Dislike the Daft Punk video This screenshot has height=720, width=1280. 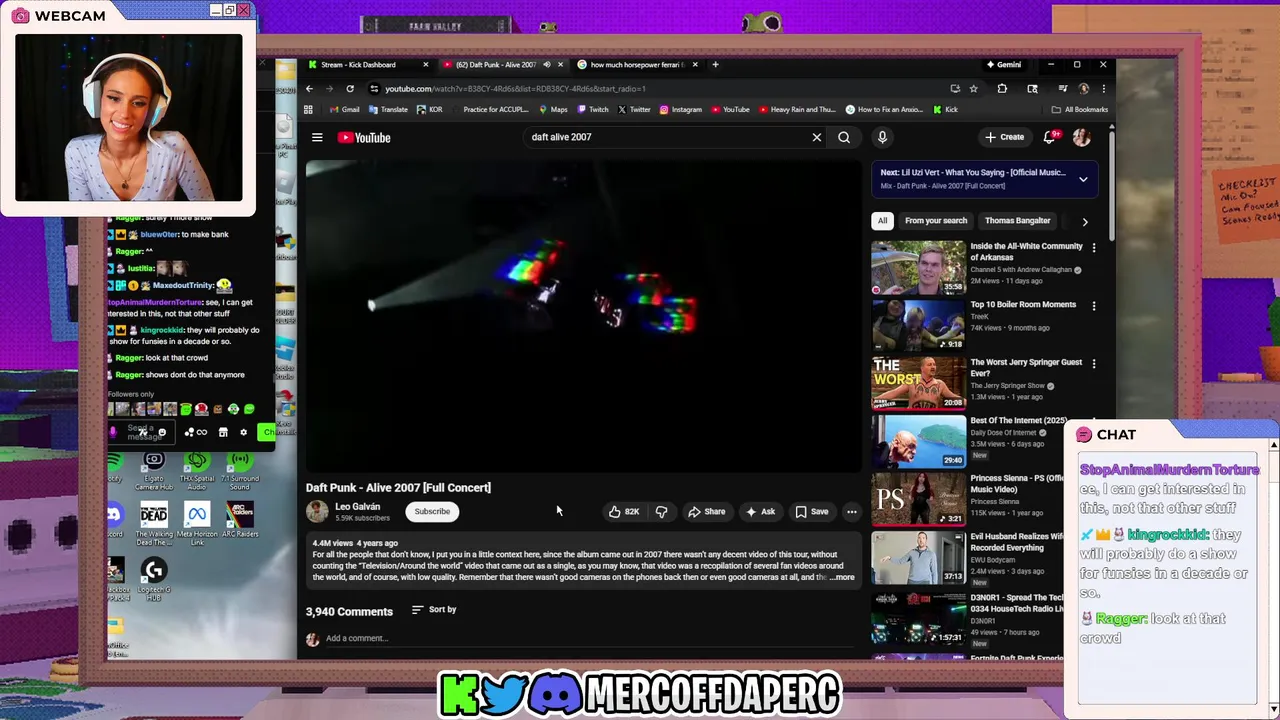point(661,512)
